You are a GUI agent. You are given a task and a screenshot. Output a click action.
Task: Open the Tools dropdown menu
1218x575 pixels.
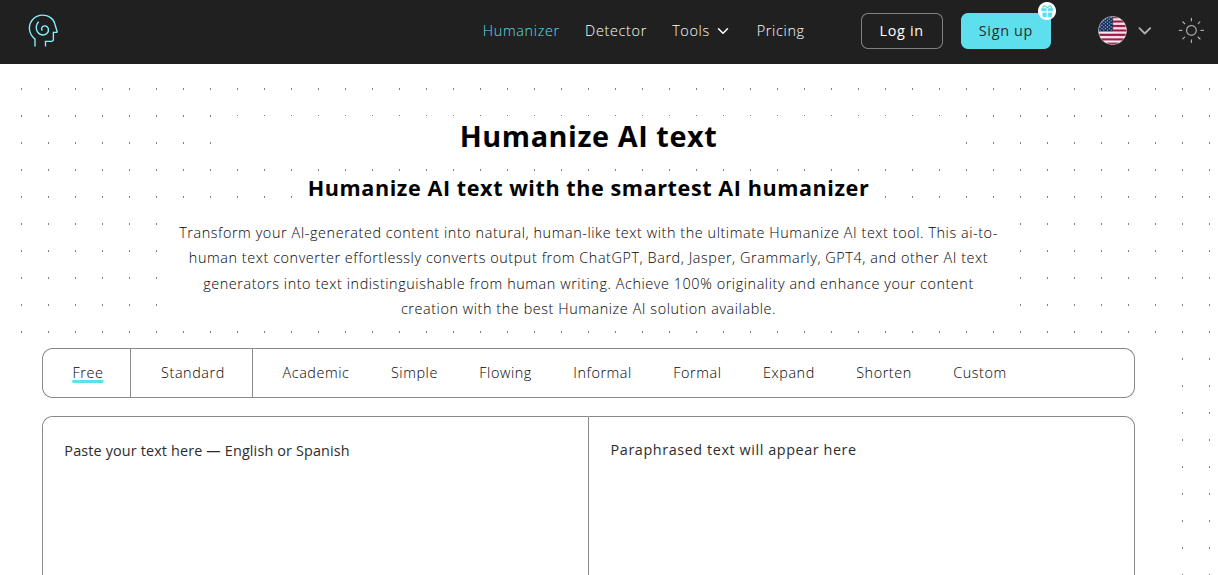click(x=700, y=31)
